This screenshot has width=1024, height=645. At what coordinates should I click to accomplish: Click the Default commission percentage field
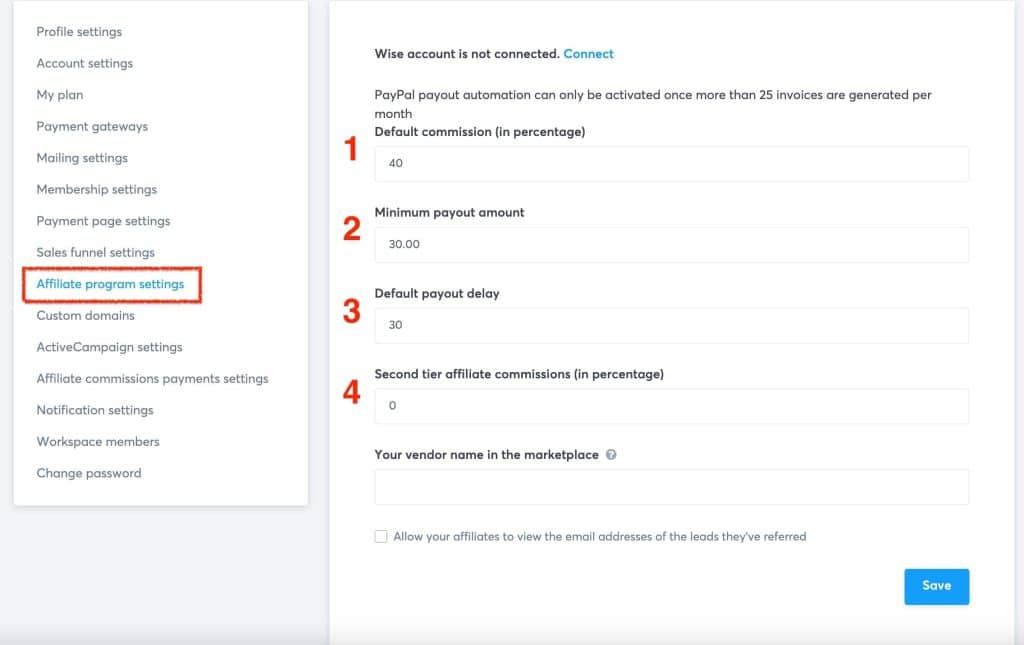tap(670, 163)
